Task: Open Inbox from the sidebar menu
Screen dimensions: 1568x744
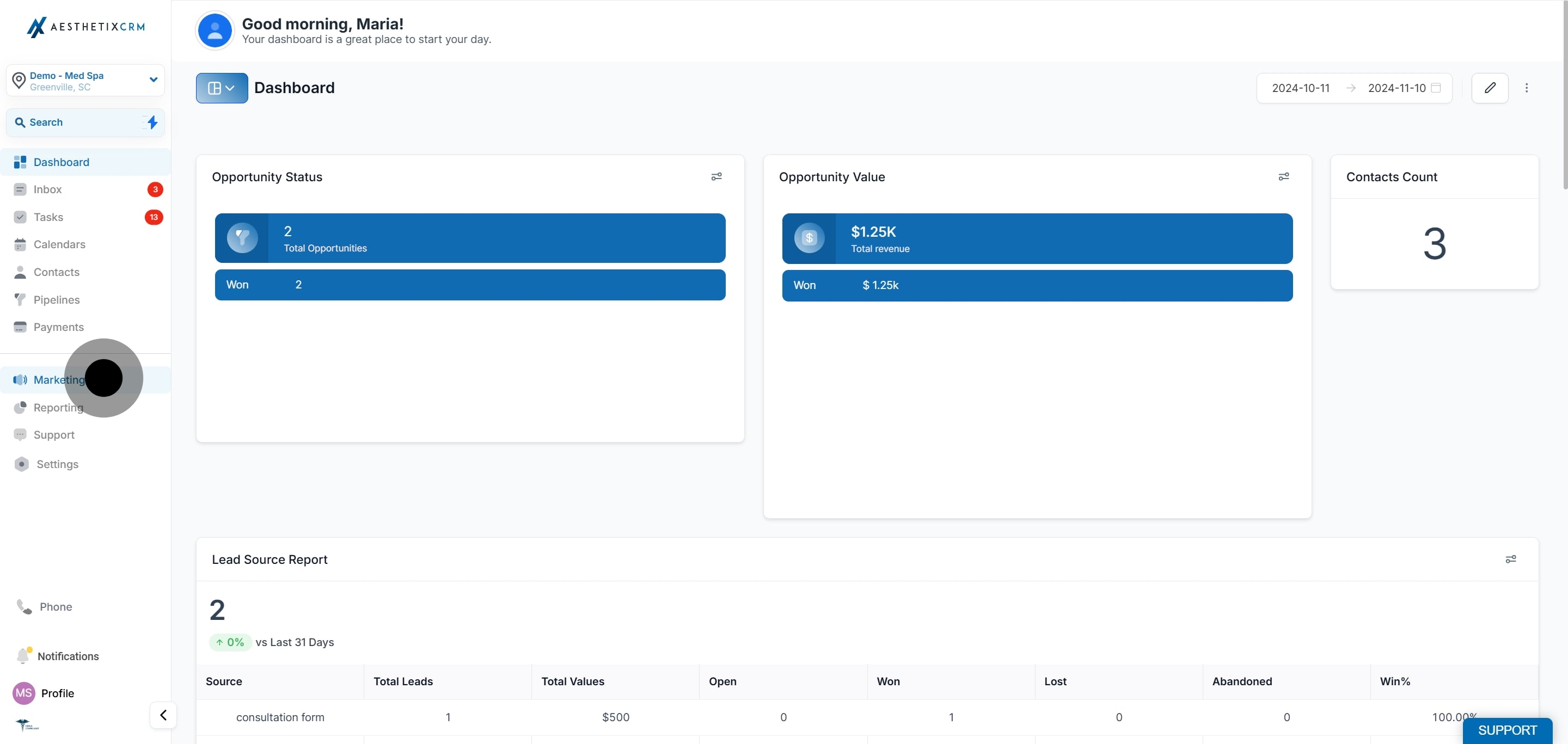Action: [47, 189]
